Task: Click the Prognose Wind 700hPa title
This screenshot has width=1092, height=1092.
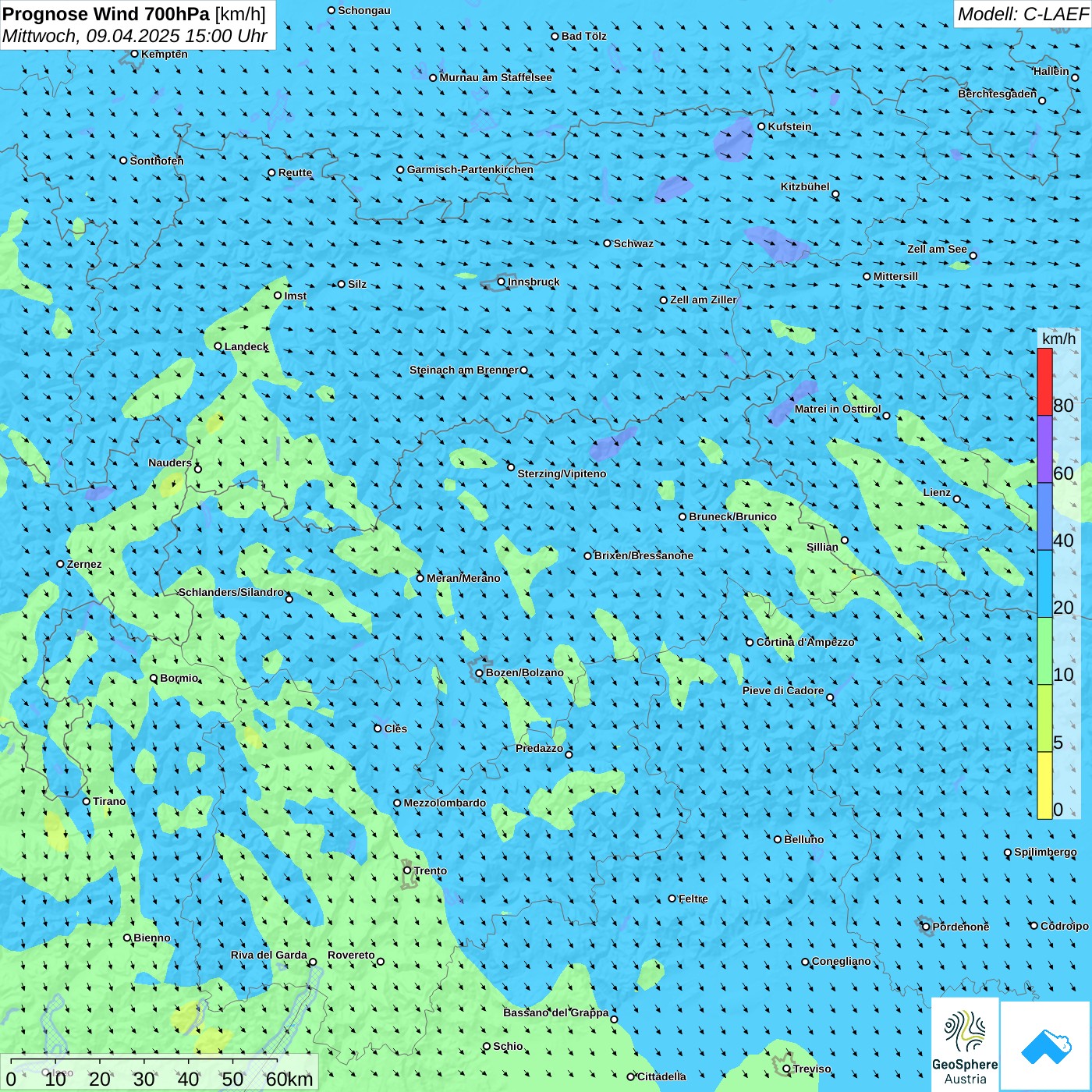Action: pos(134,14)
